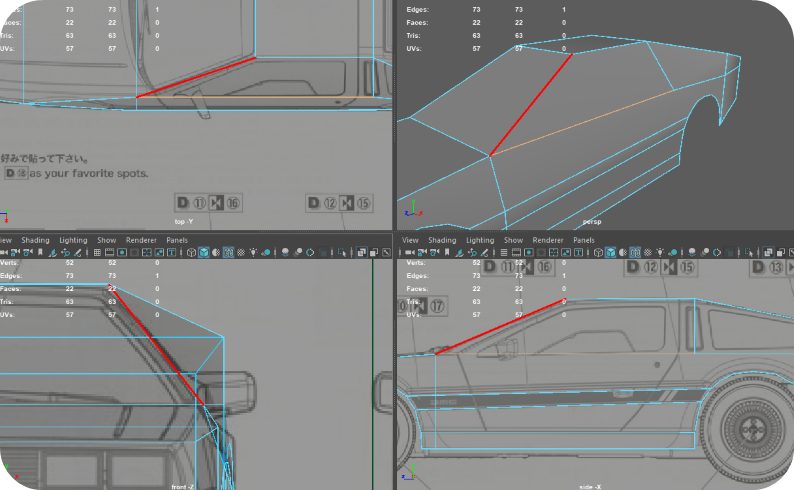Click the Multisample Anti-aliasing icon in the front view toolbar
794x490 pixels.
coord(310,252)
